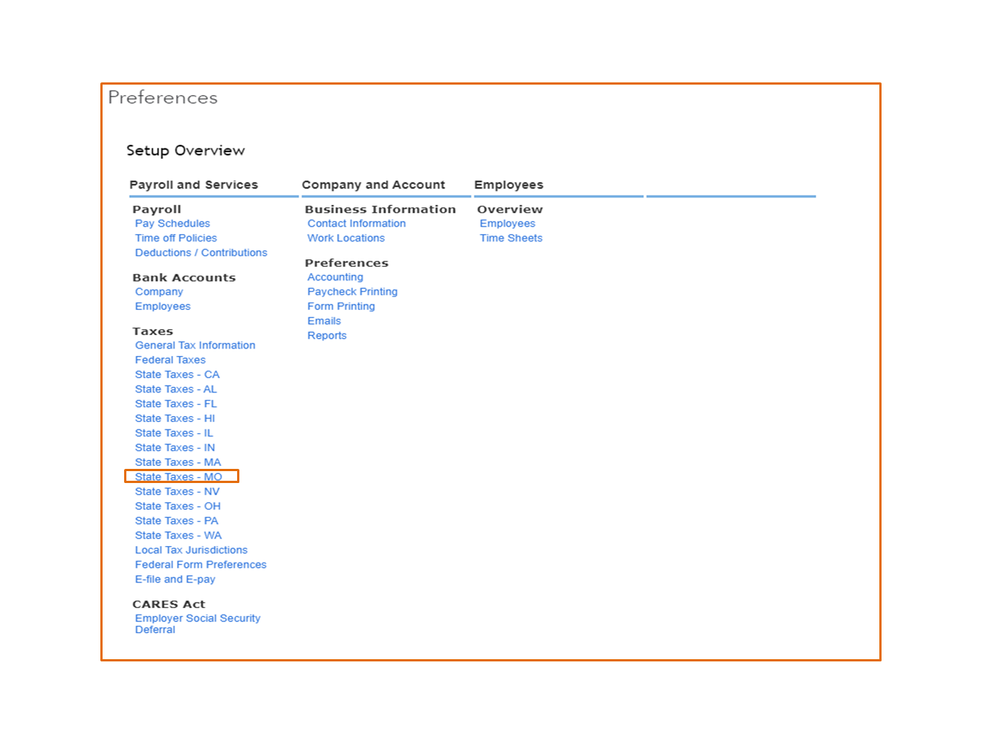Open Employees bank accounts link
The image size is (999, 749).
(162, 307)
